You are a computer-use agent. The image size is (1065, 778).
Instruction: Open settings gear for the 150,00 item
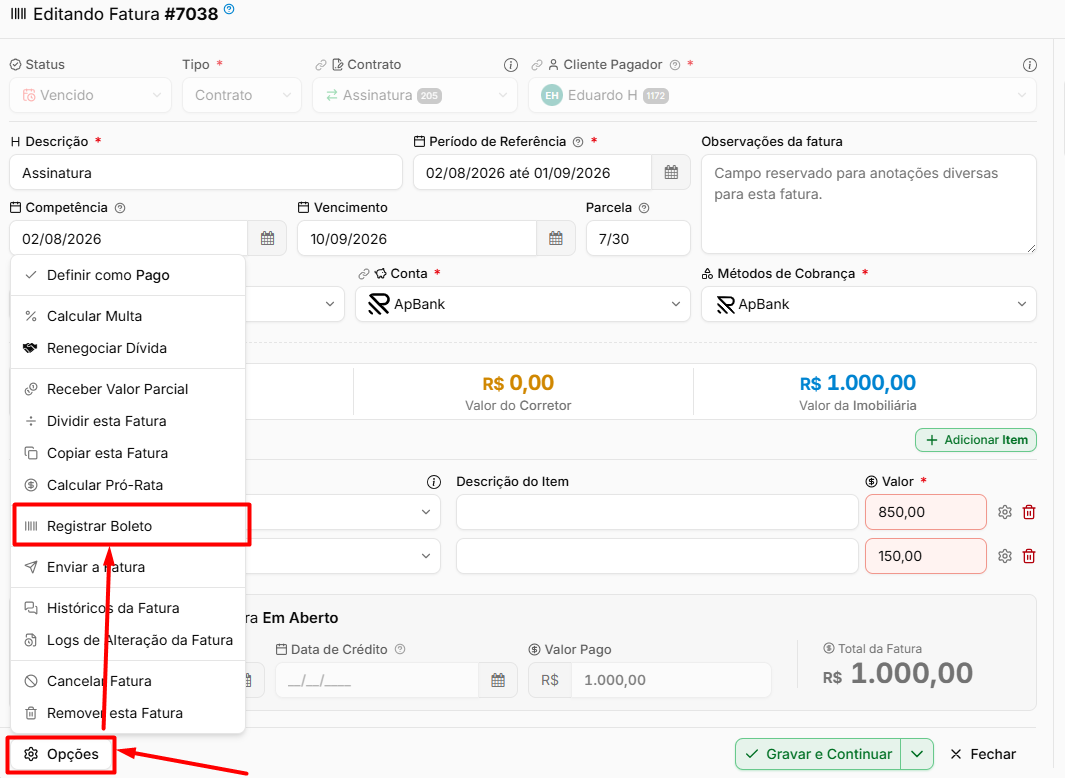pos(1005,556)
